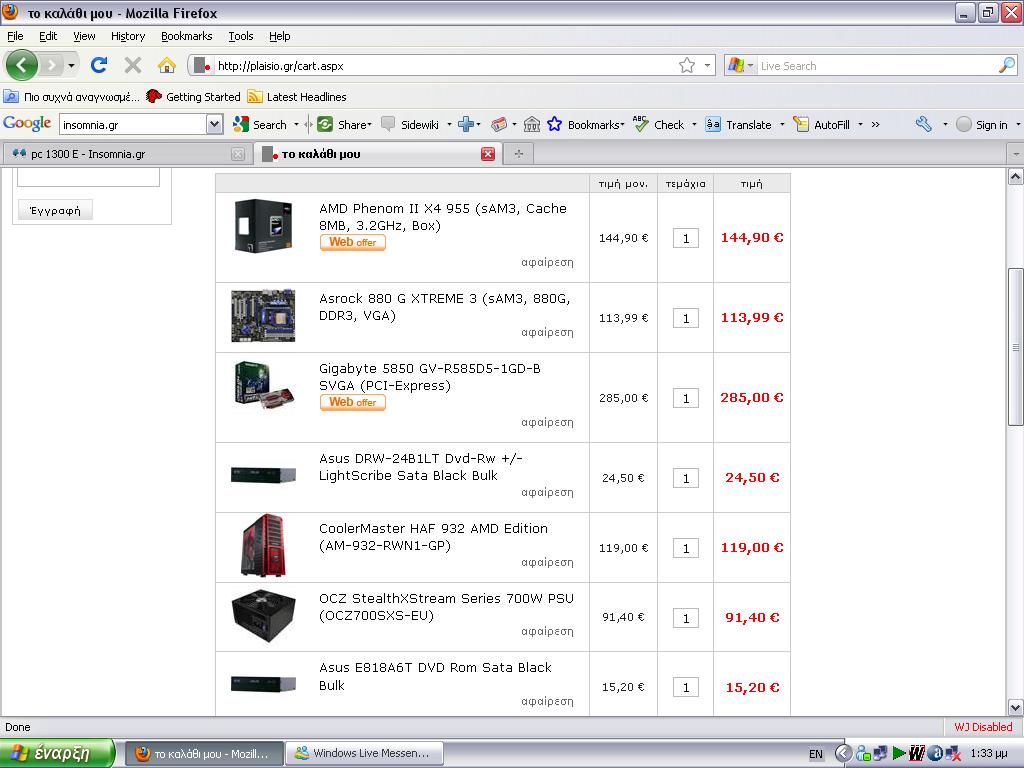Click the EN language indicator in the tray
This screenshot has width=1024, height=768.
[816, 754]
